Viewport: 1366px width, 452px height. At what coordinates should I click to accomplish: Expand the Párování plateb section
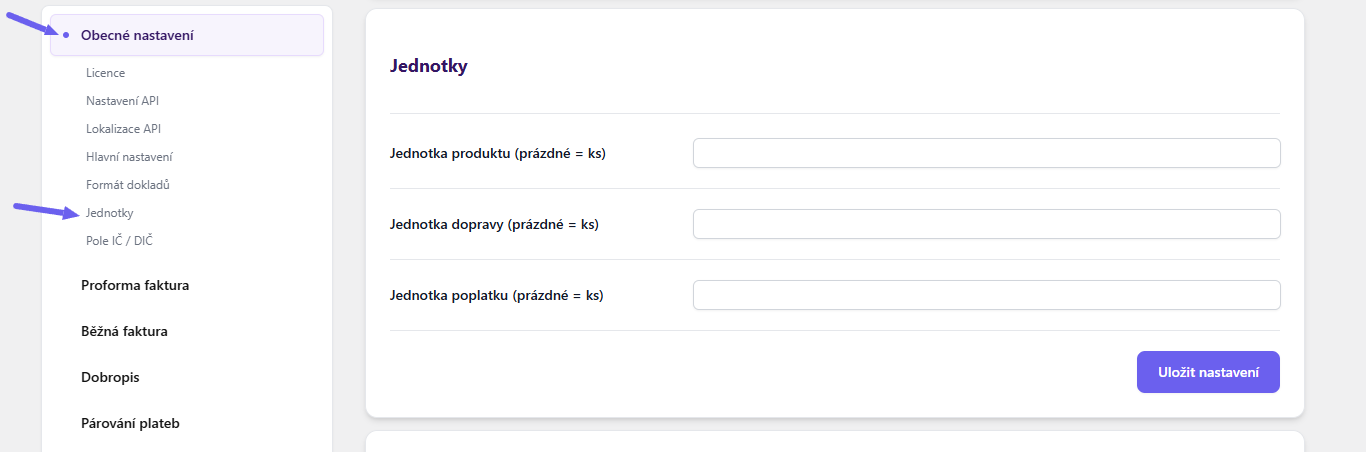pos(130,423)
